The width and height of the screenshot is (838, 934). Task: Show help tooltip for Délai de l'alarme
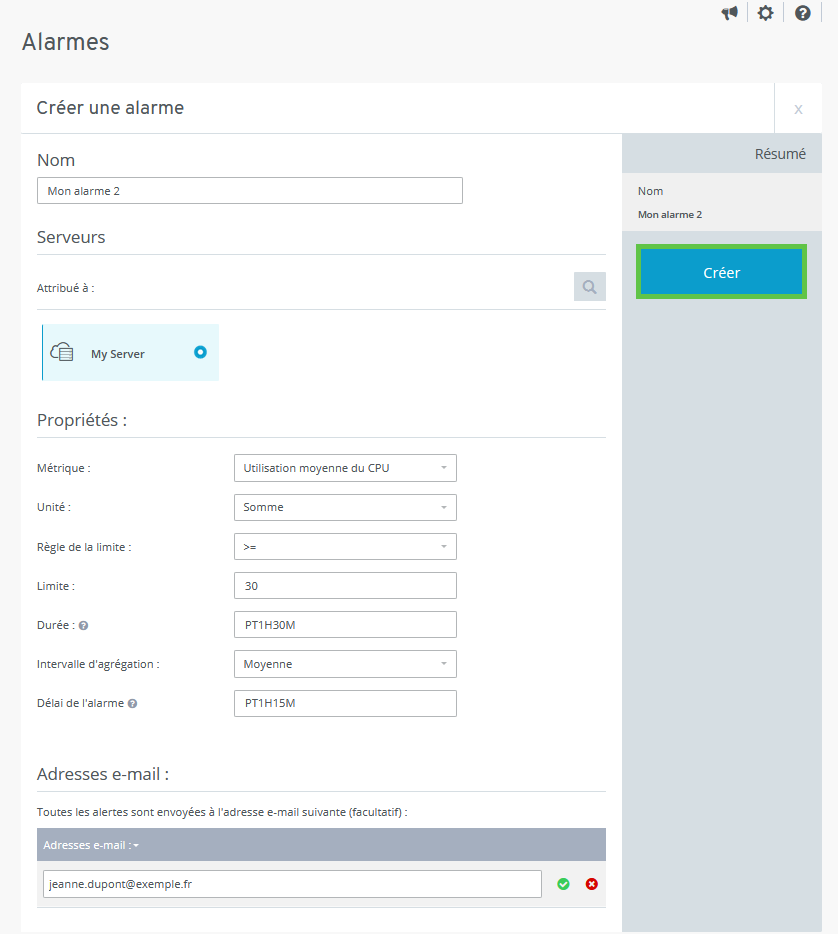click(132, 703)
